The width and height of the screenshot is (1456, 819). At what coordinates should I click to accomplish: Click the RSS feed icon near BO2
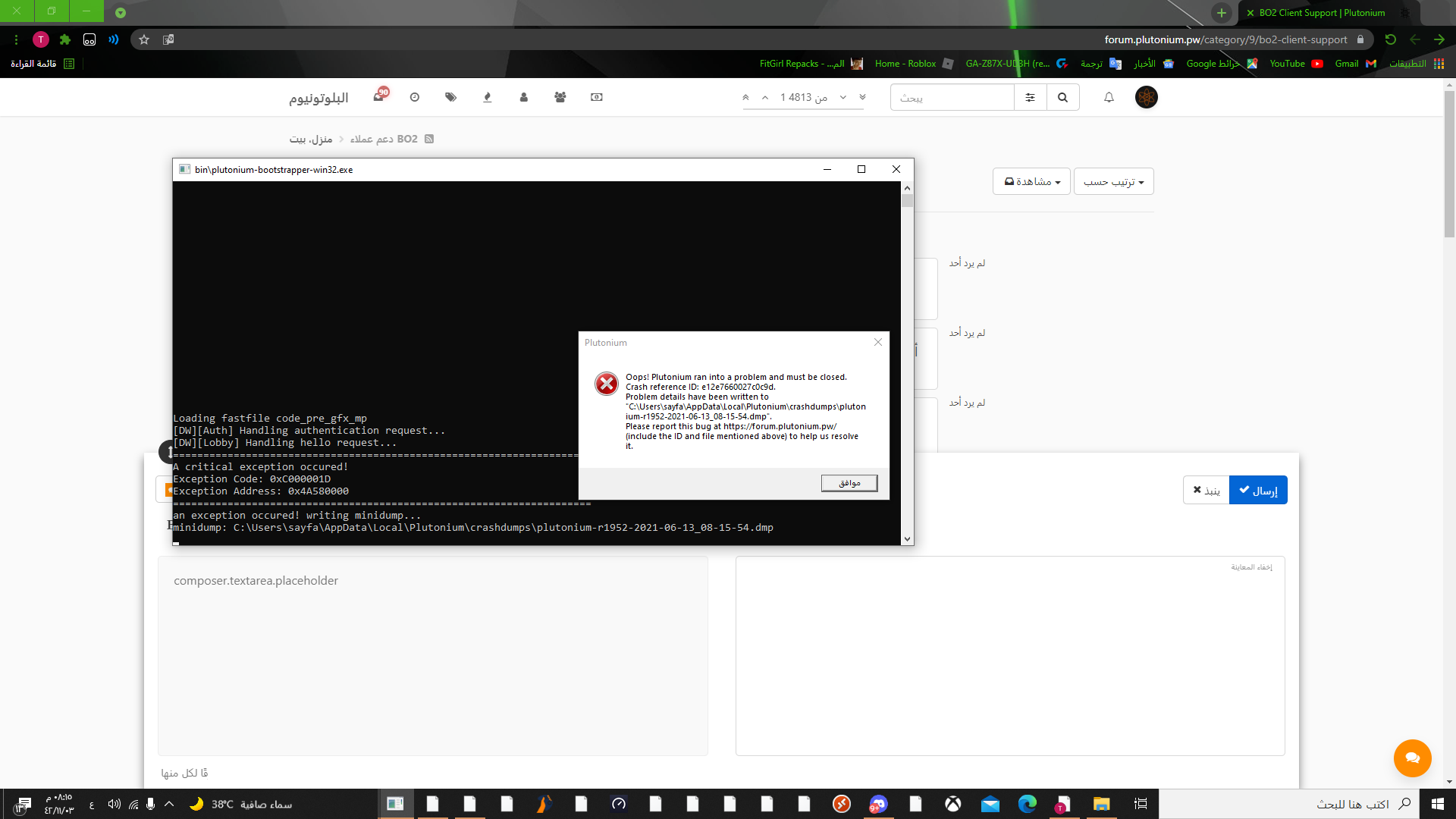(x=429, y=139)
